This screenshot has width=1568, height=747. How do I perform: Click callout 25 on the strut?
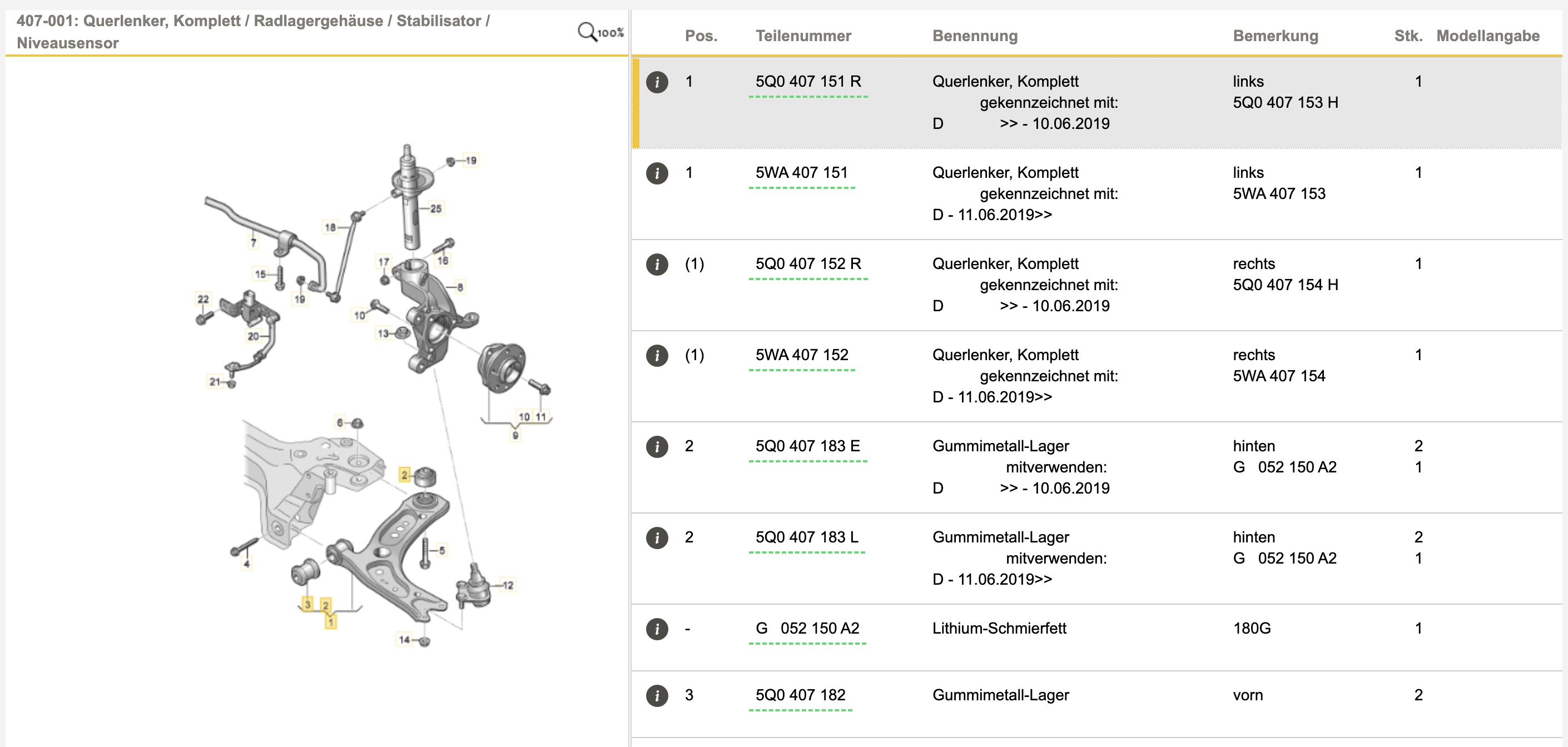pos(436,208)
